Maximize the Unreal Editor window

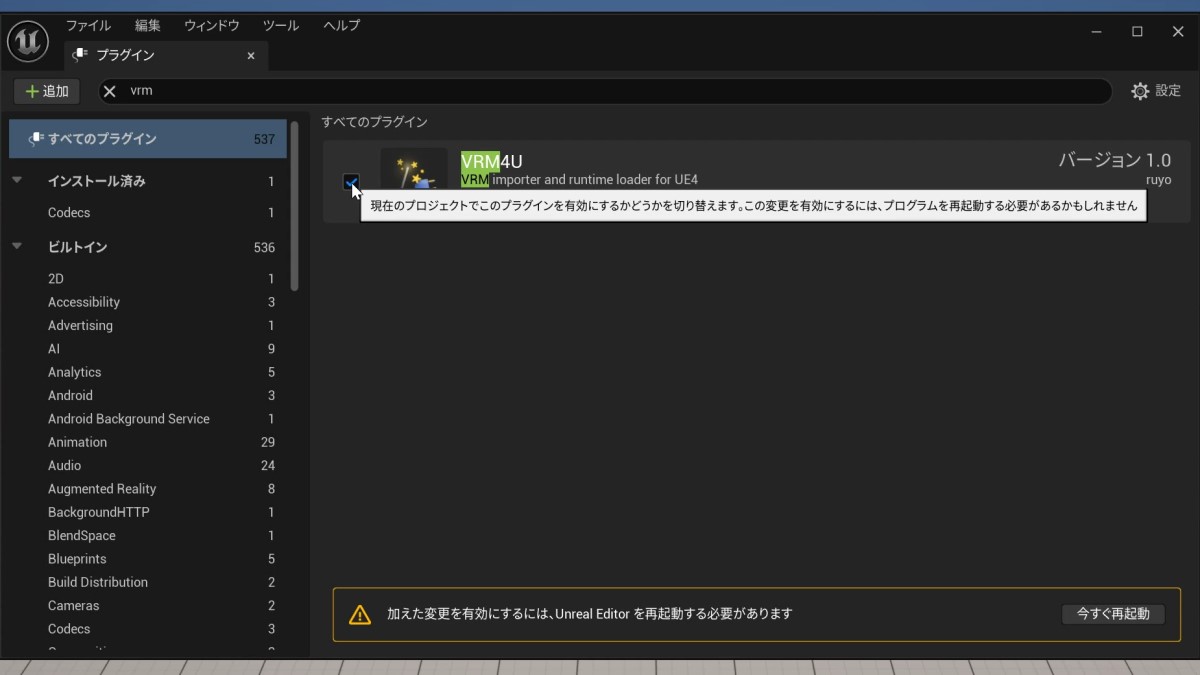click(1137, 32)
